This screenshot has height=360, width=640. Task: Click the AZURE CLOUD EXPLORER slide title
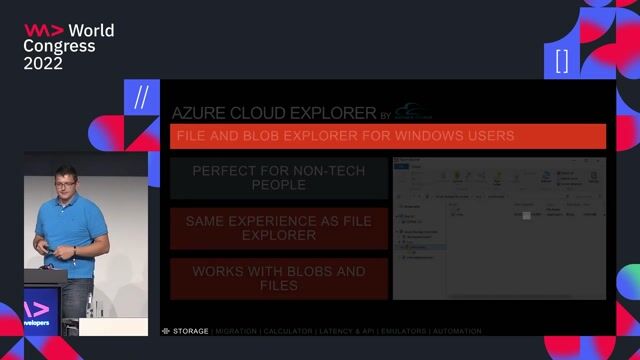[274, 113]
